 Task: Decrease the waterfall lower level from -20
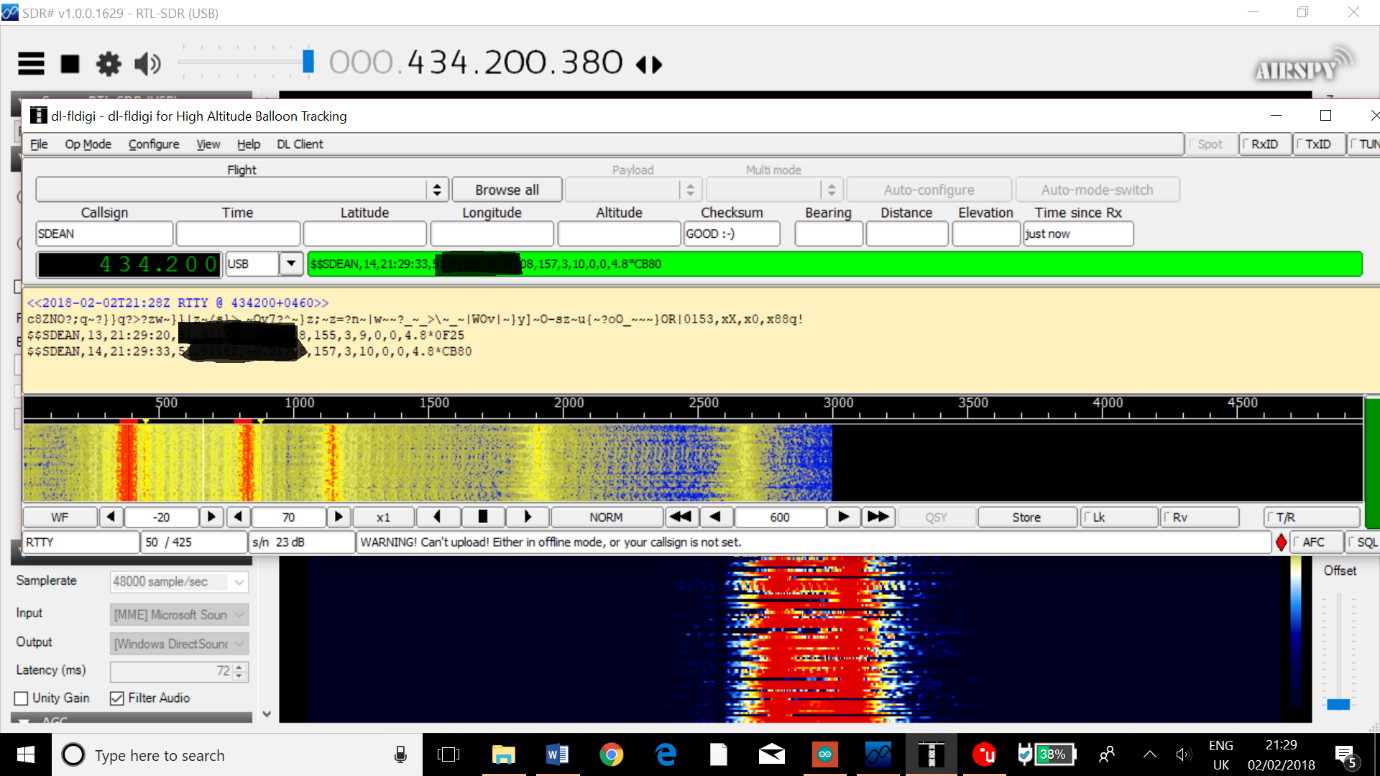(x=111, y=517)
